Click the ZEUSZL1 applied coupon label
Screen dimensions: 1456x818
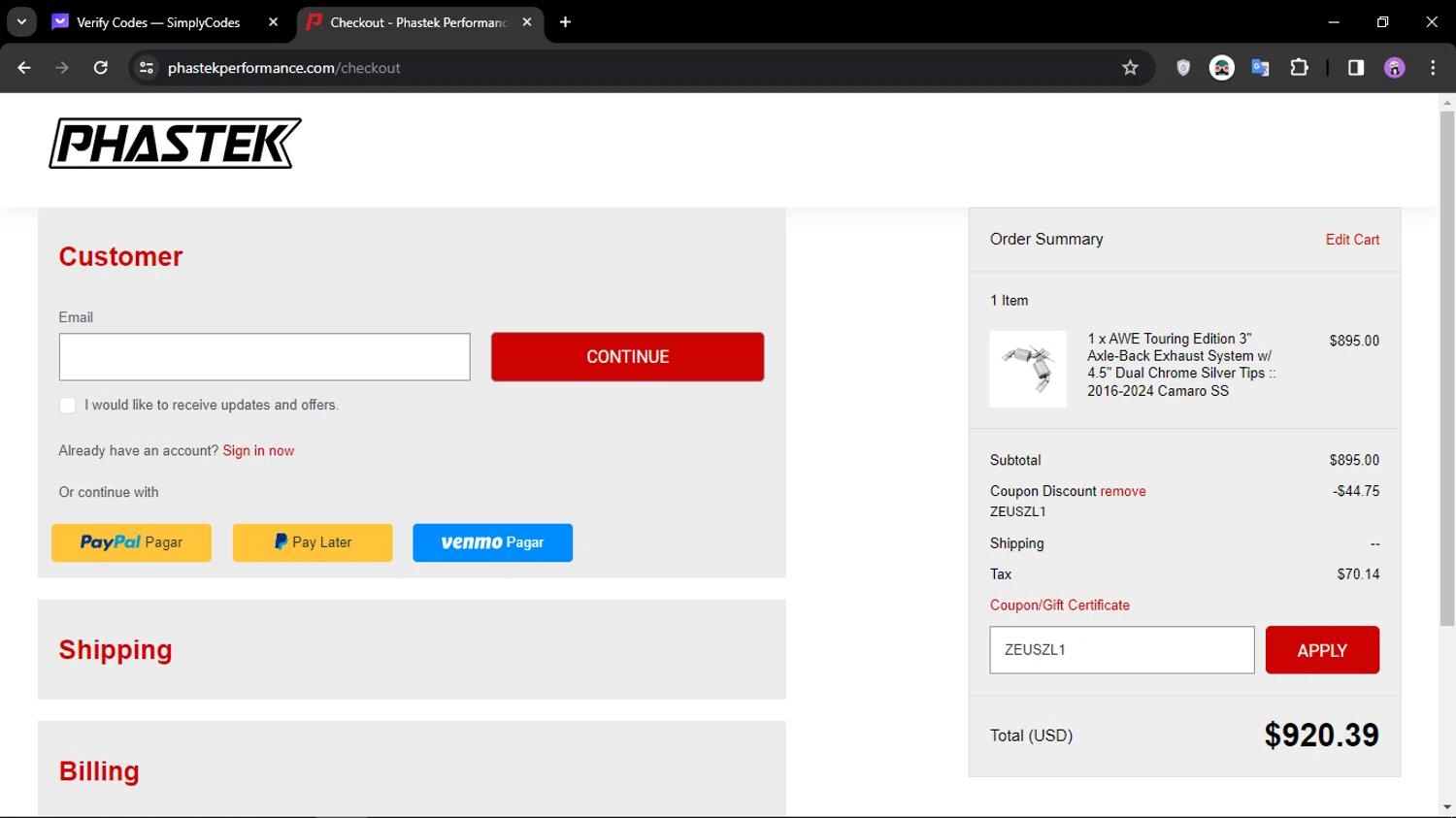point(1018,511)
